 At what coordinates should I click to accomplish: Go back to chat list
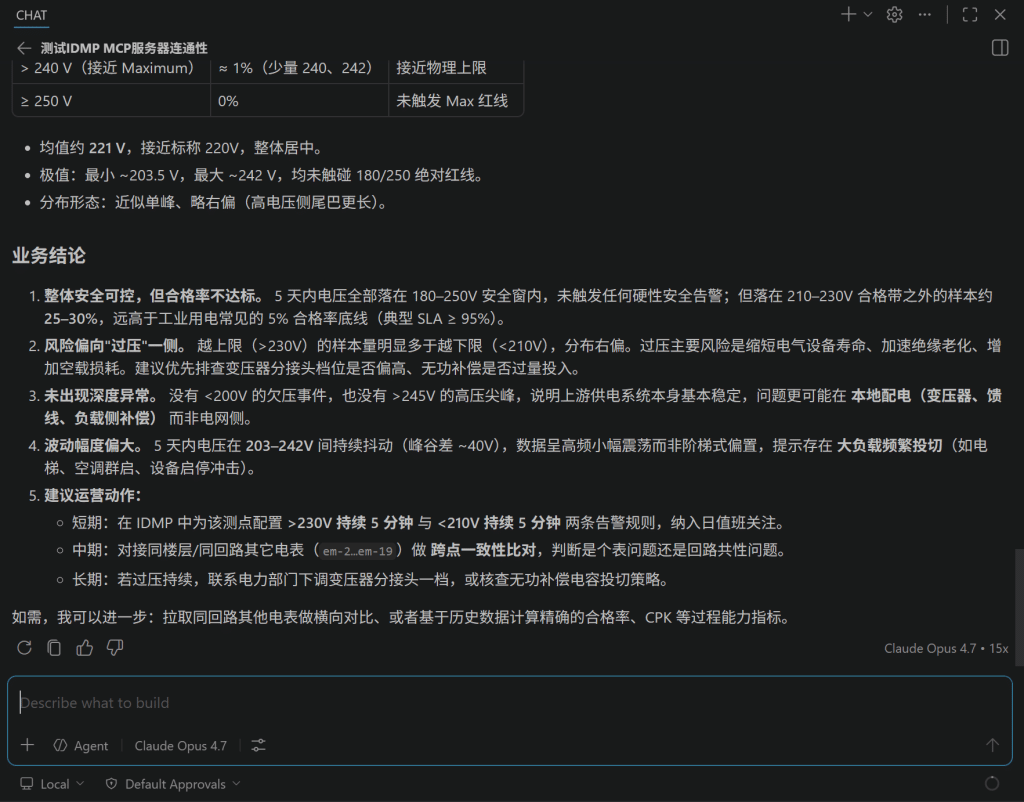tap(24, 48)
